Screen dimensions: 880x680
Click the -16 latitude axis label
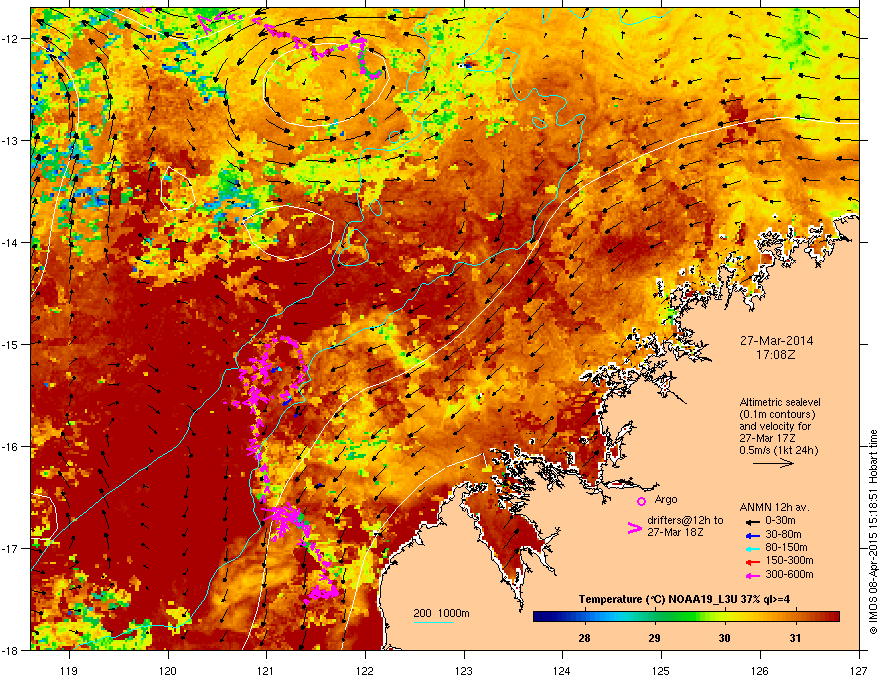pyautogui.click(x=11, y=447)
